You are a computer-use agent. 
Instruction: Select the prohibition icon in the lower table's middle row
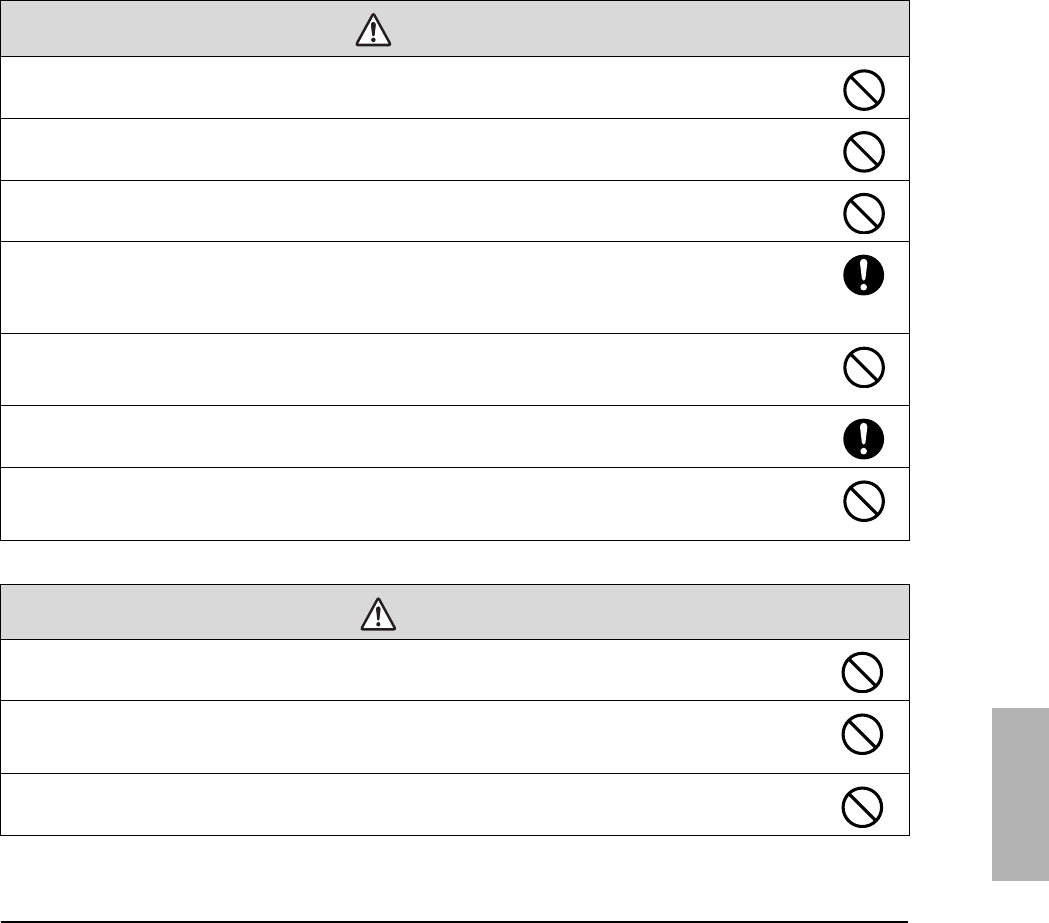(862, 737)
